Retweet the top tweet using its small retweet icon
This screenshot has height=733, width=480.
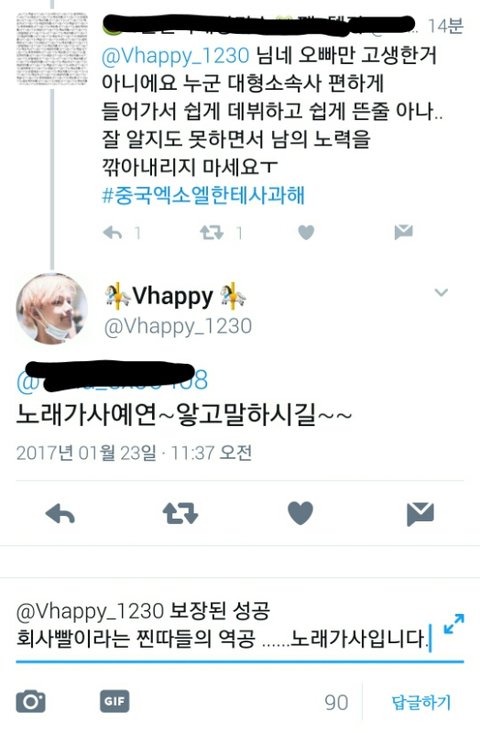coord(212,232)
